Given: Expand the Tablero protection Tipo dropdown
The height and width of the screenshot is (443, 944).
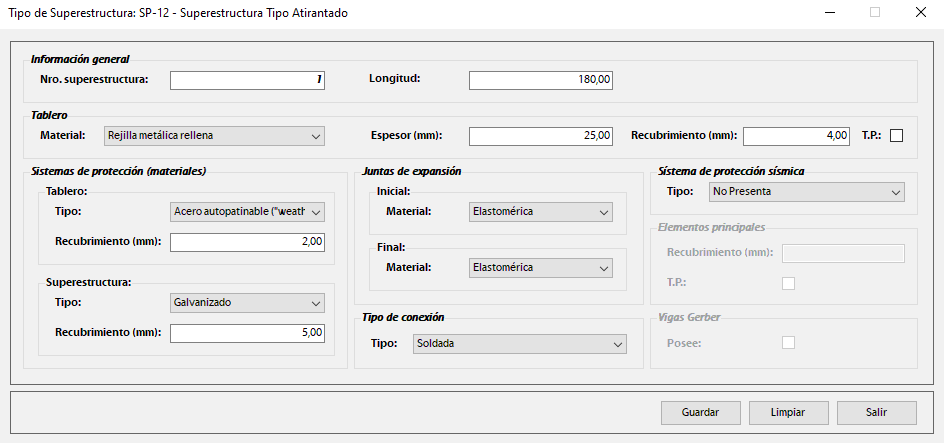Looking at the screenshot, I should 248,212.
